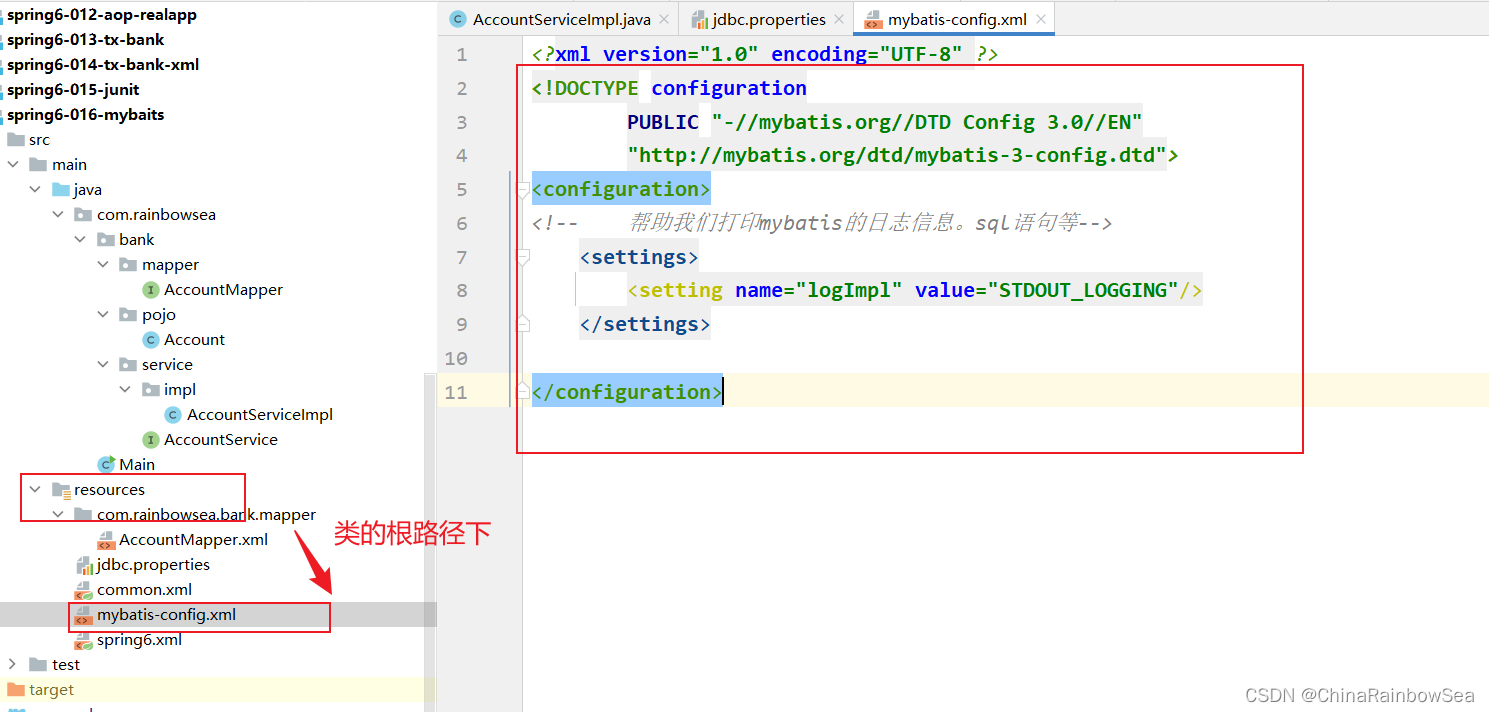
Task: Select the spring6-013-tx-bank module
Action: 86,40
